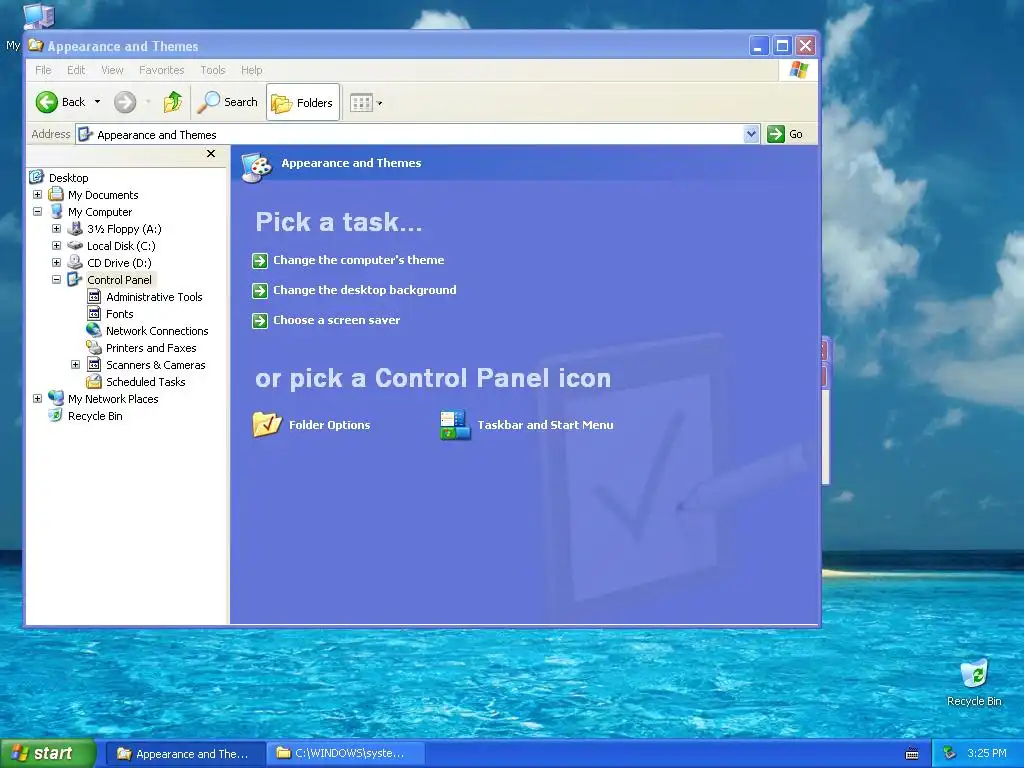The width and height of the screenshot is (1024, 768).
Task: Select Desktop in the folder tree
Action: [x=68, y=178]
